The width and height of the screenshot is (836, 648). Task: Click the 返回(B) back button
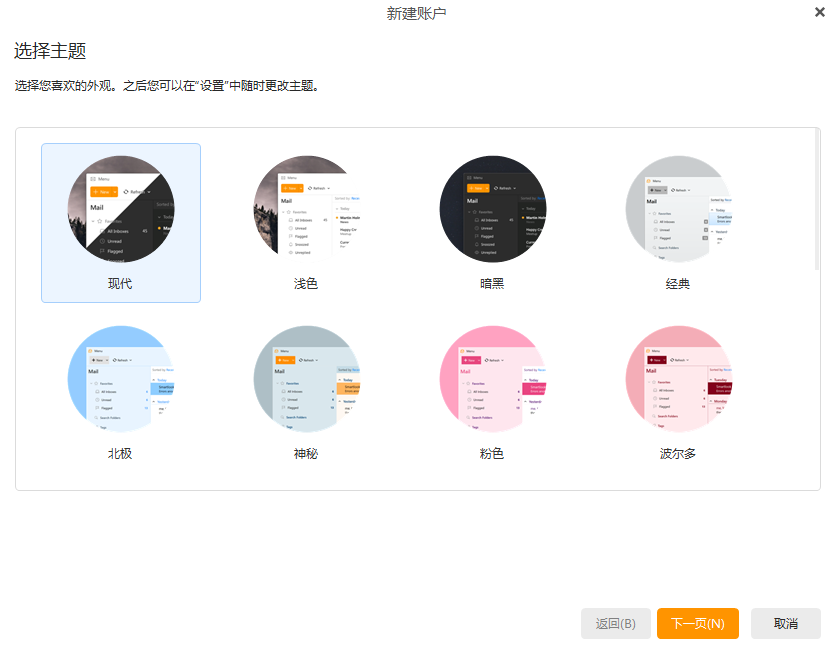tap(616, 623)
